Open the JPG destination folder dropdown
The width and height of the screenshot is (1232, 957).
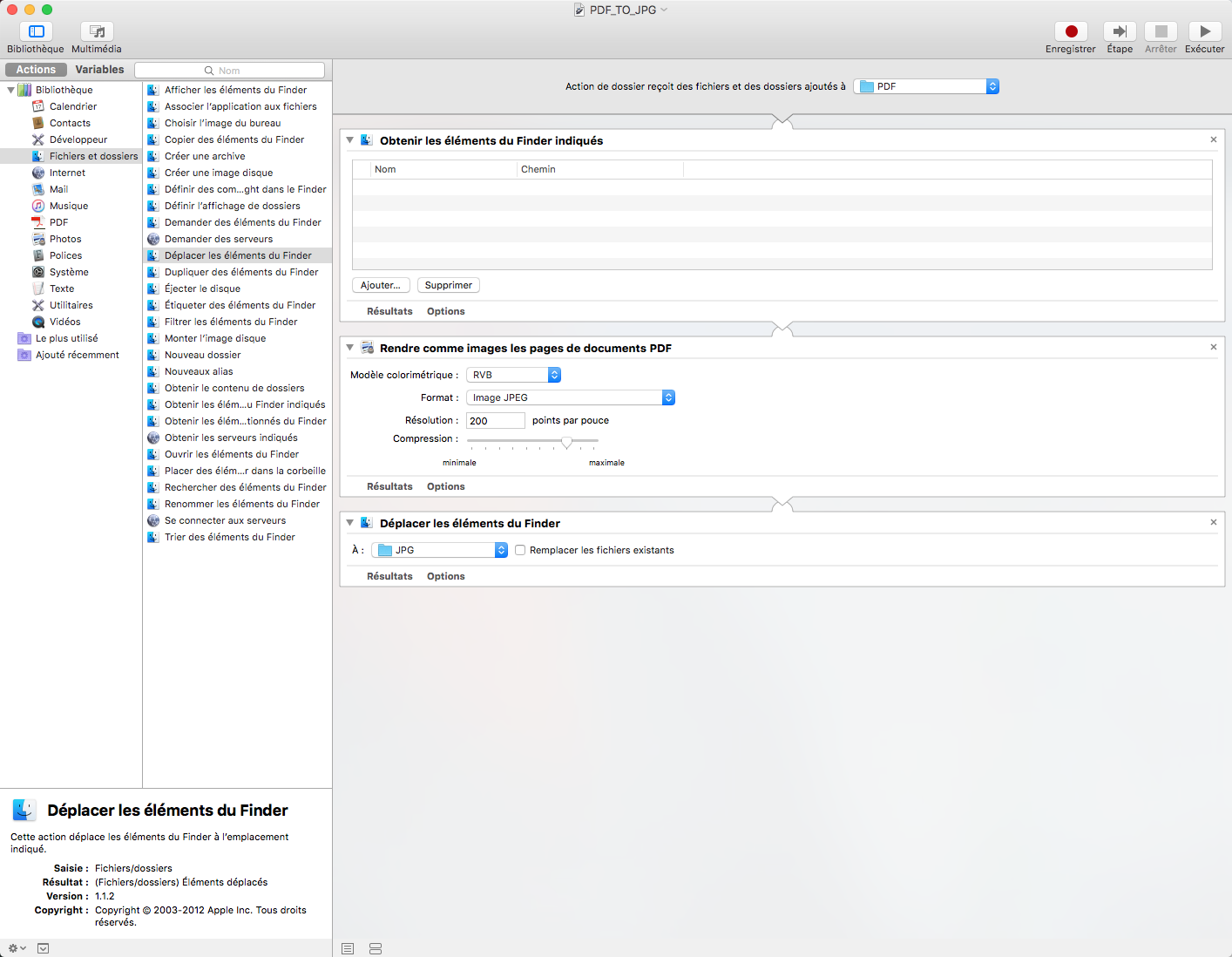point(439,550)
